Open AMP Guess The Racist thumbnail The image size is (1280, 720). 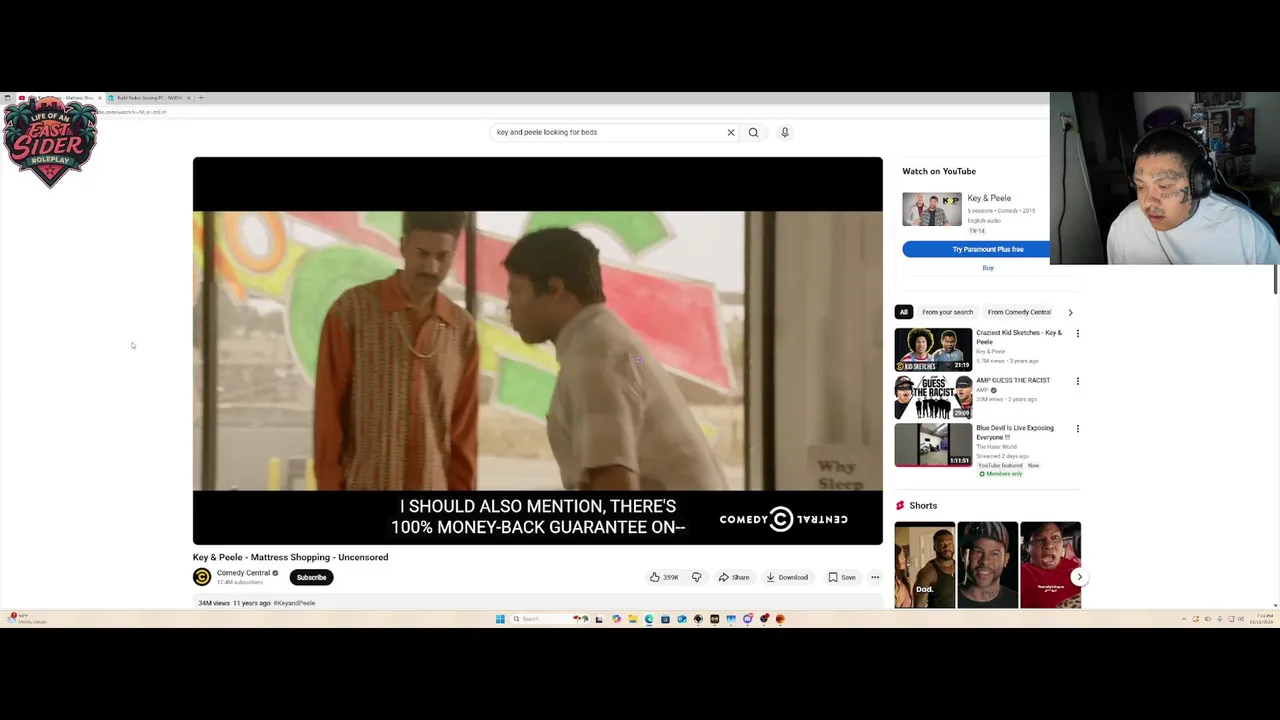933,397
